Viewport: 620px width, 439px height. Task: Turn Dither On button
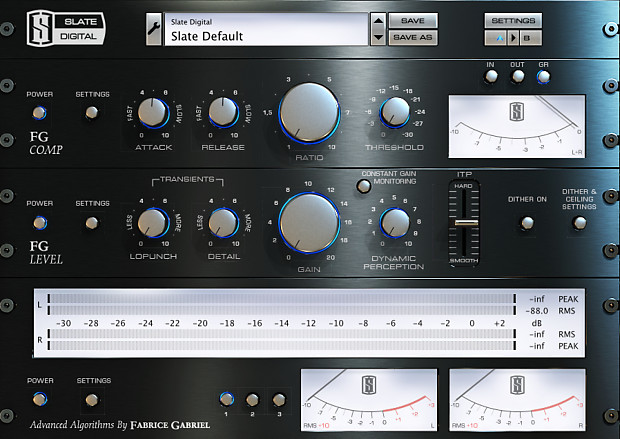(527, 223)
